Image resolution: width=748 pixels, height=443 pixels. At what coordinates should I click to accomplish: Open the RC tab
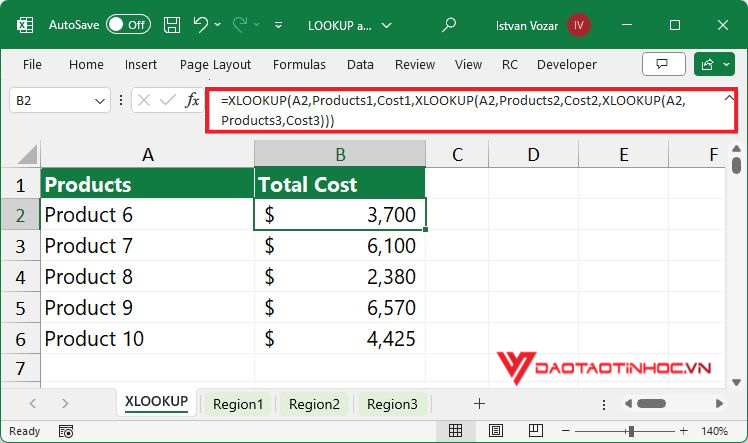[x=509, y=64]
